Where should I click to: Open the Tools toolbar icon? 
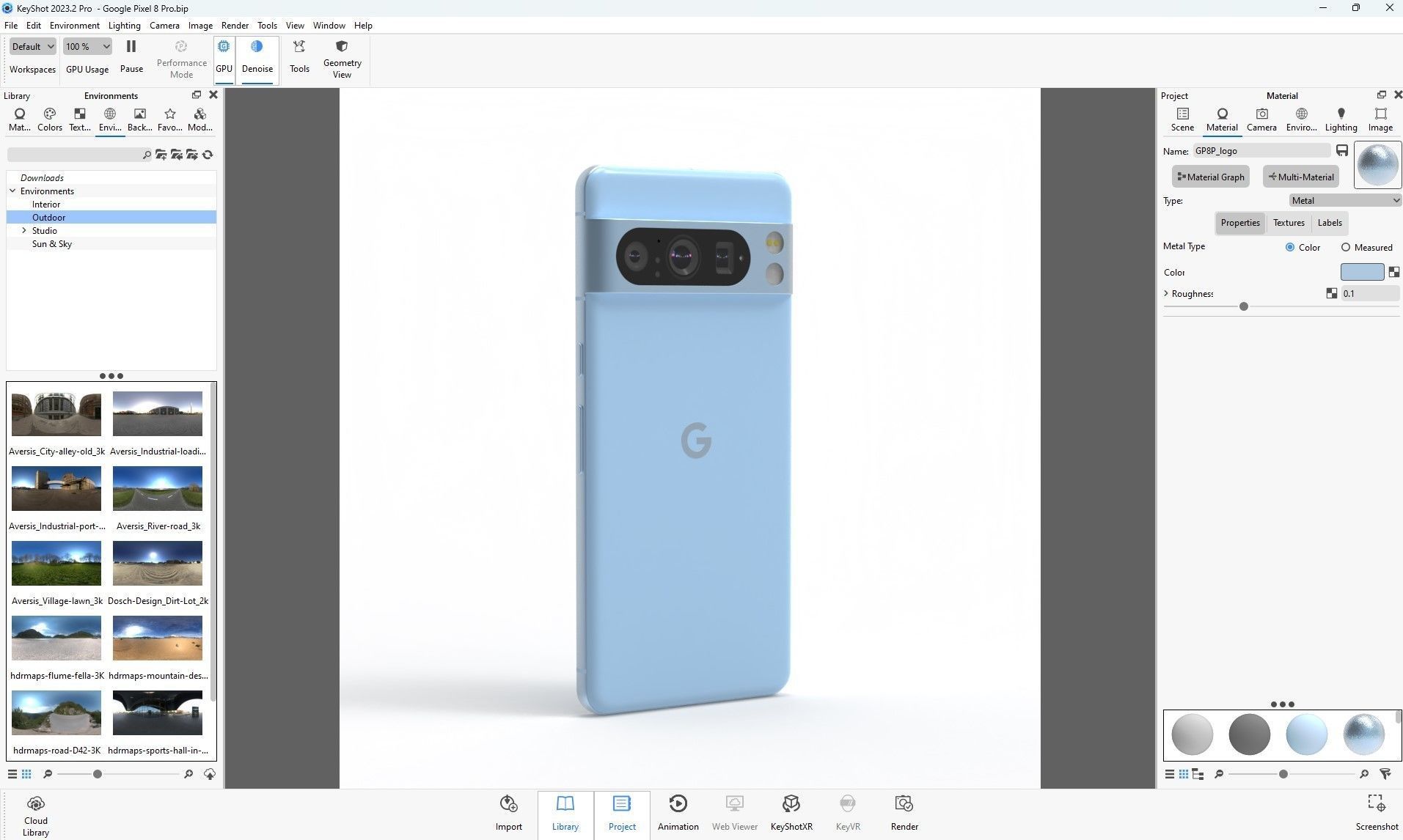(x=299, y=56)
